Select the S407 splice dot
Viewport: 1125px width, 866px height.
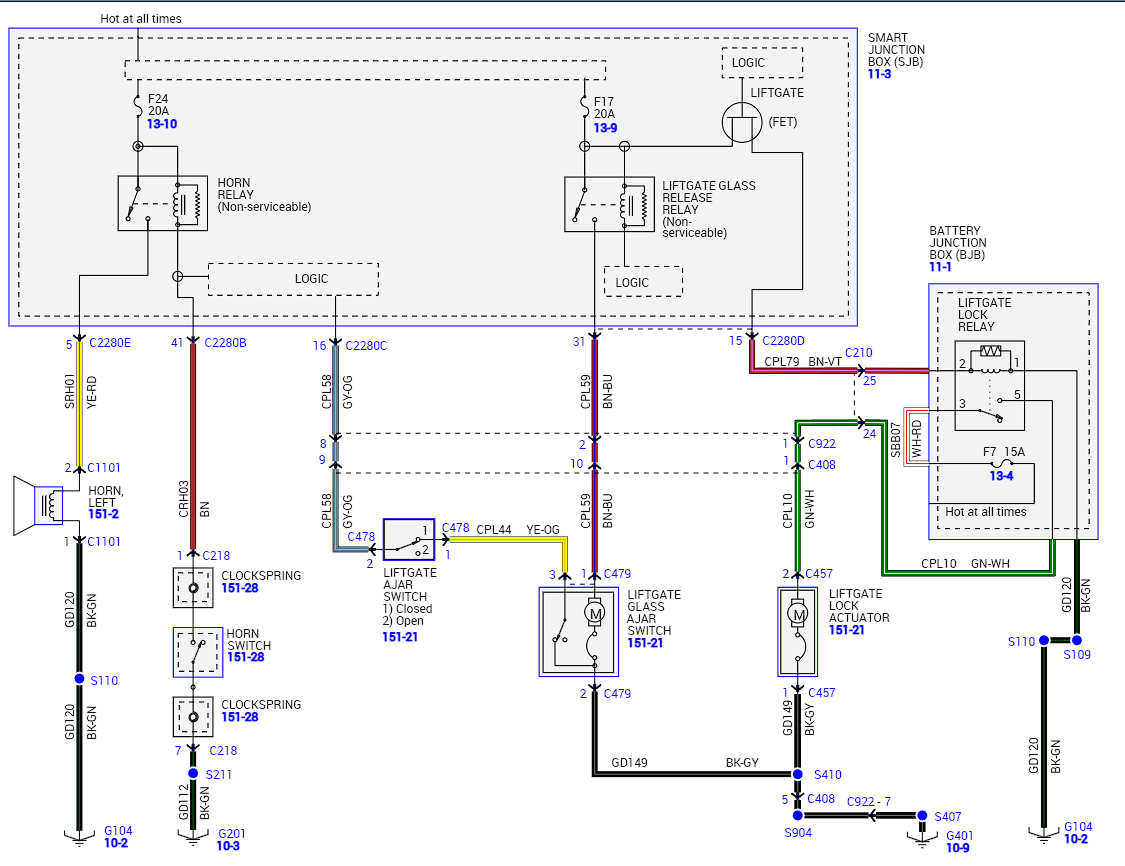[x=922, y=816]
